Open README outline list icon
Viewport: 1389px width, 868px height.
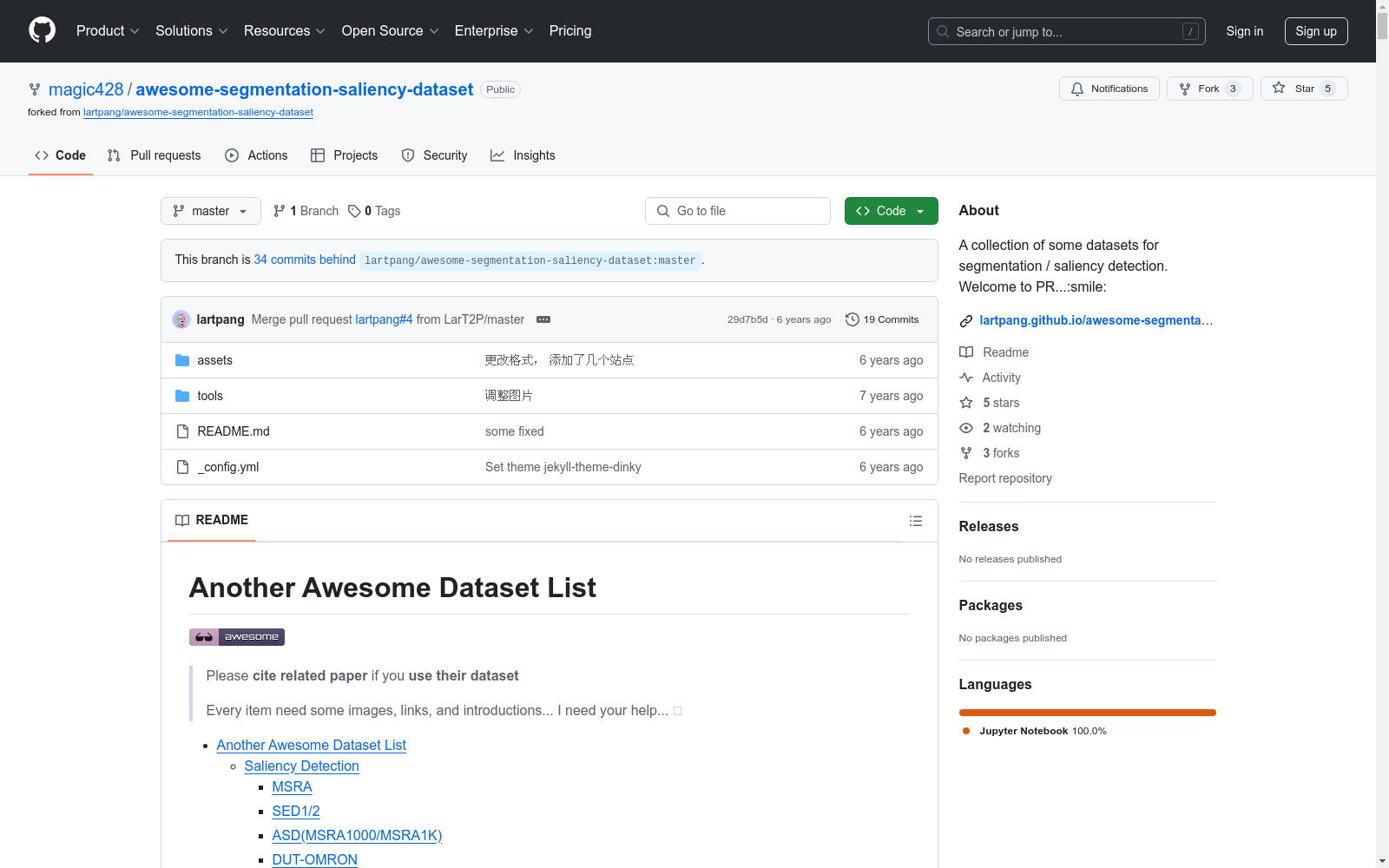[916, 521]
